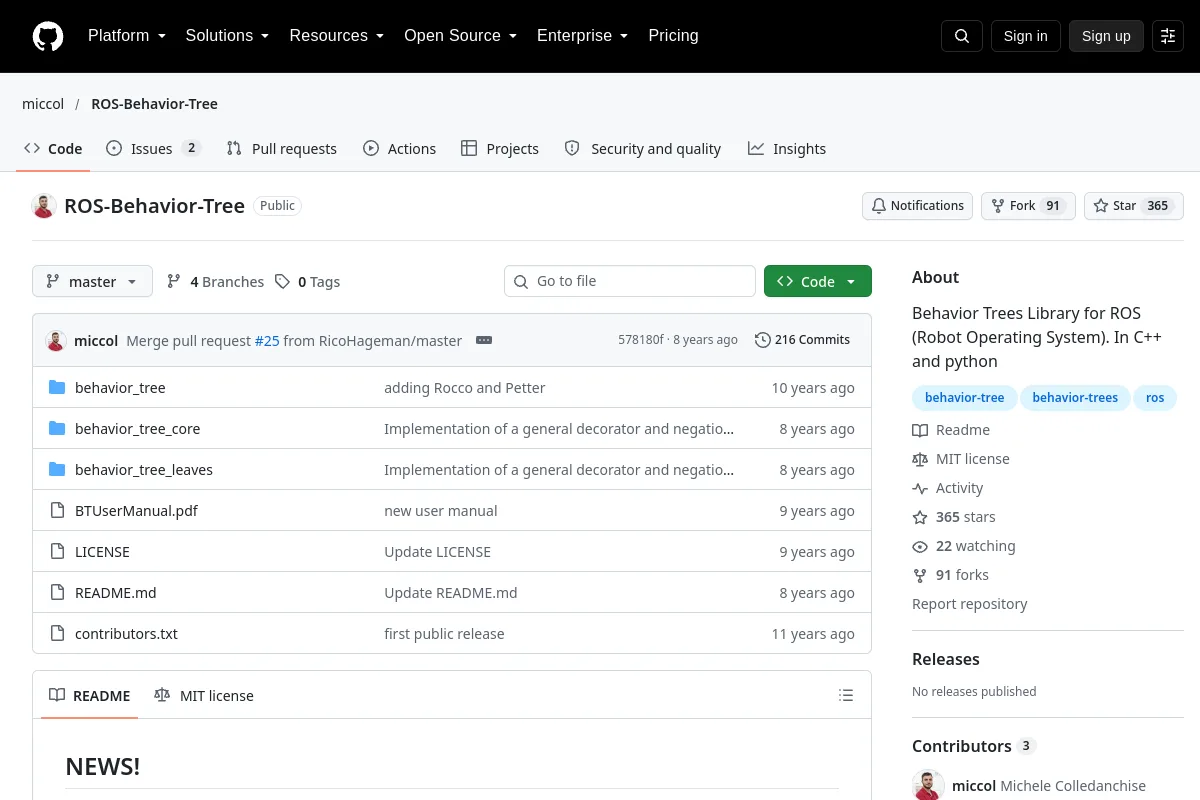Open the Actions tab
This screenshot has height=800, width=1200.
400,149
